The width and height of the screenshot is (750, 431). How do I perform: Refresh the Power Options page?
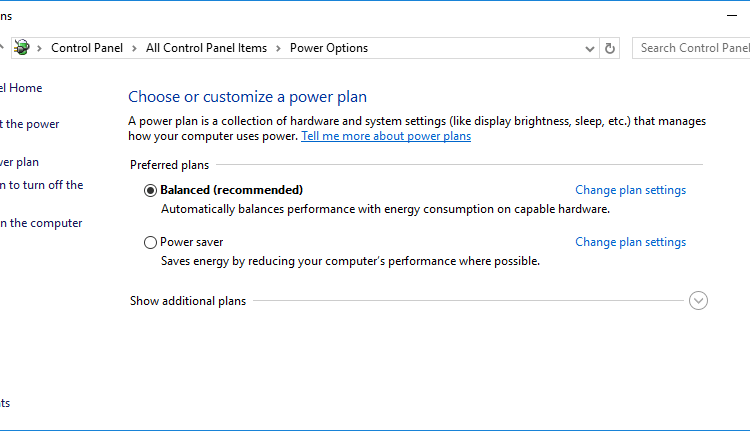click(611, 48)
